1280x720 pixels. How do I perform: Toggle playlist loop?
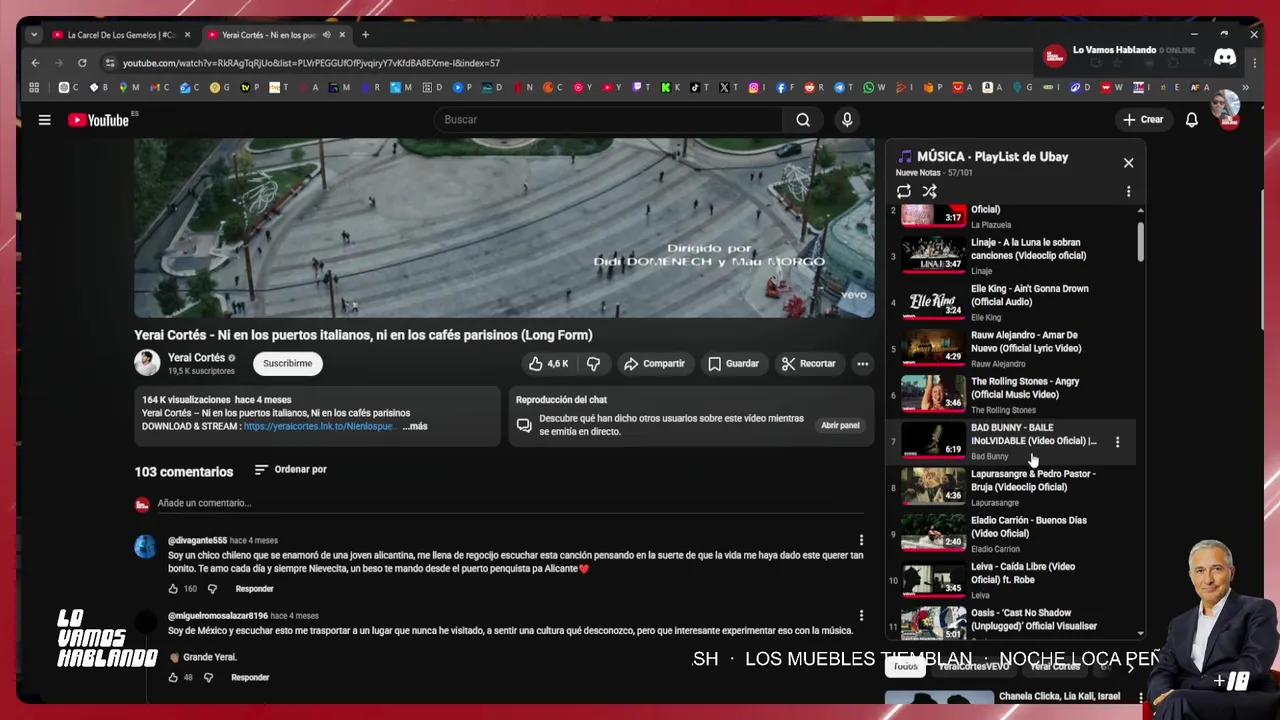tap(904, 191)
